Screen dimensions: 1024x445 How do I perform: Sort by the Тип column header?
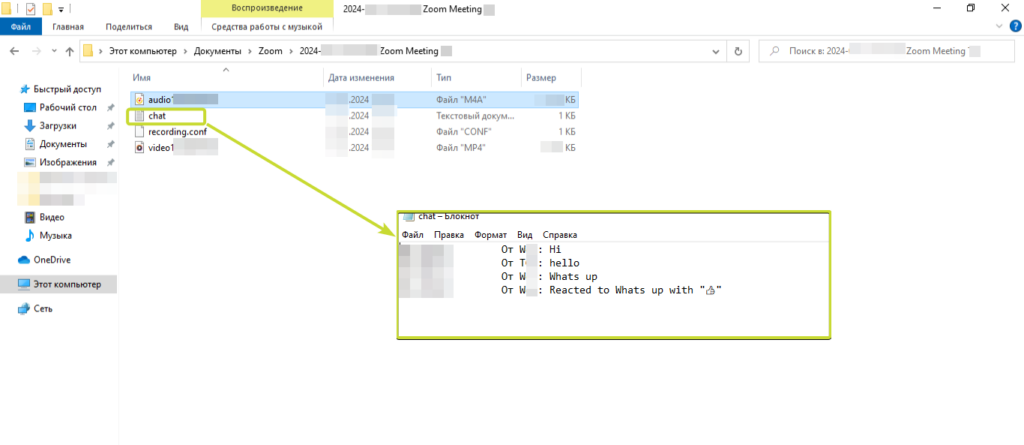[x=443, y=78]
